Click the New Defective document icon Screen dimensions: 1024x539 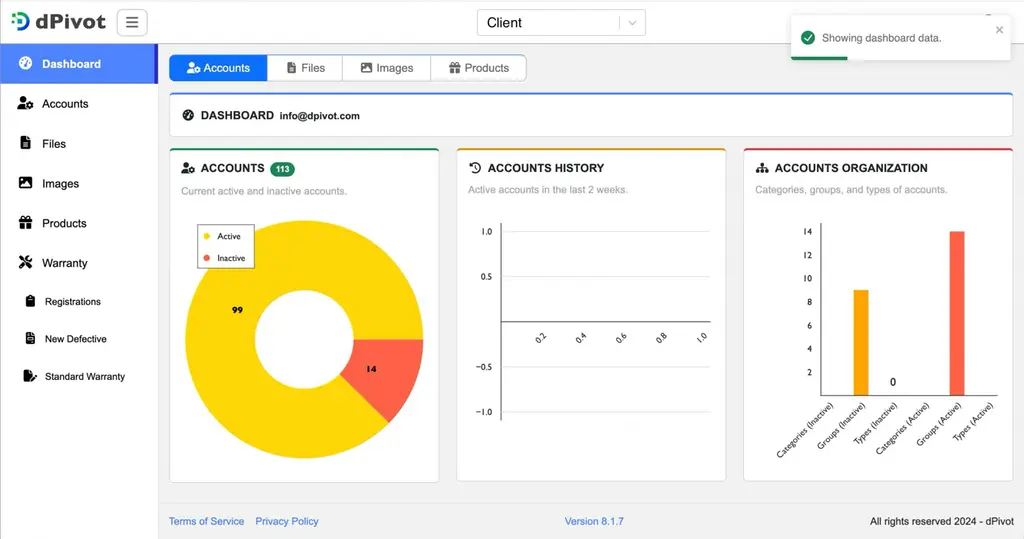pyautogui.click(x=30, y=338)
